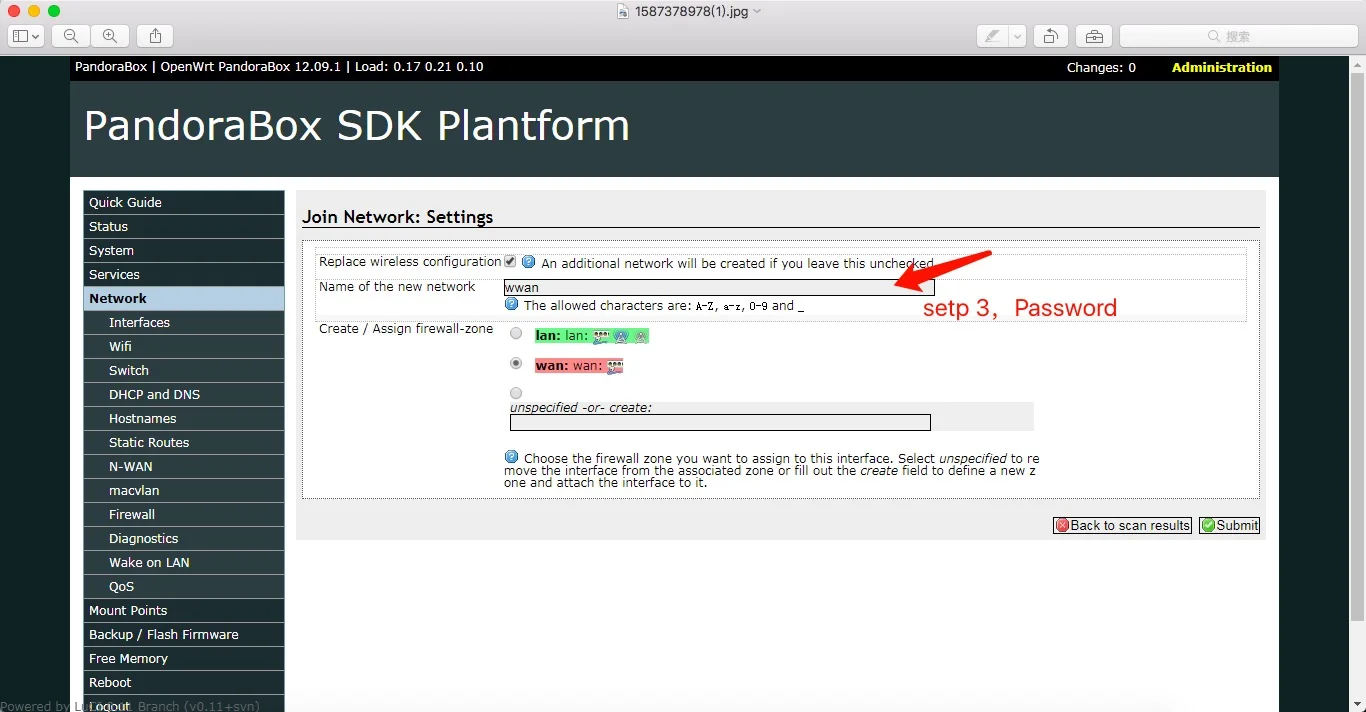Zoom in with the Preview magnifier plus icon

[x=109, y=36]
